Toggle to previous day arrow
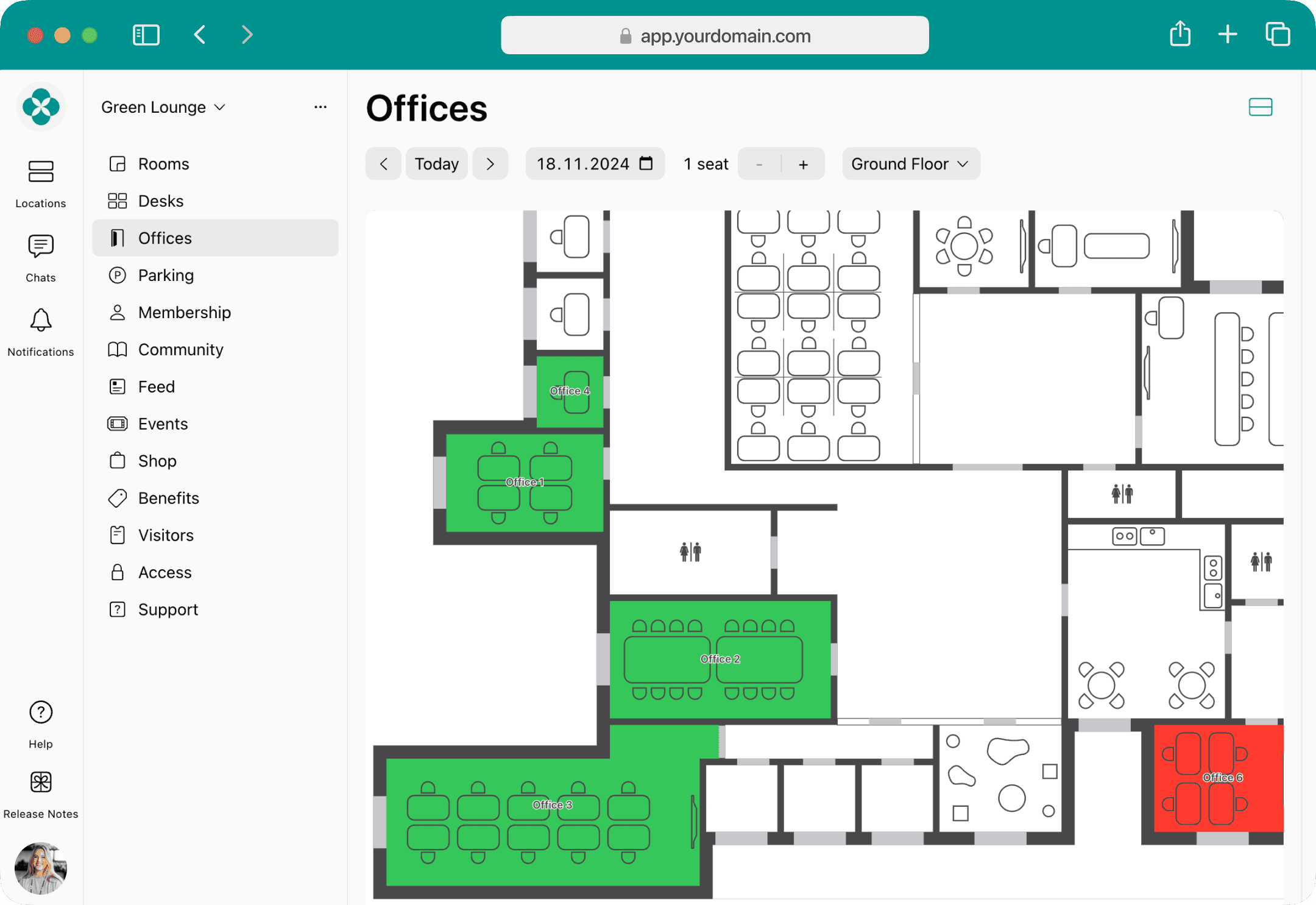Image resolution: width=1316 pixels, height=905 pixels. click(x=384, y=164)
